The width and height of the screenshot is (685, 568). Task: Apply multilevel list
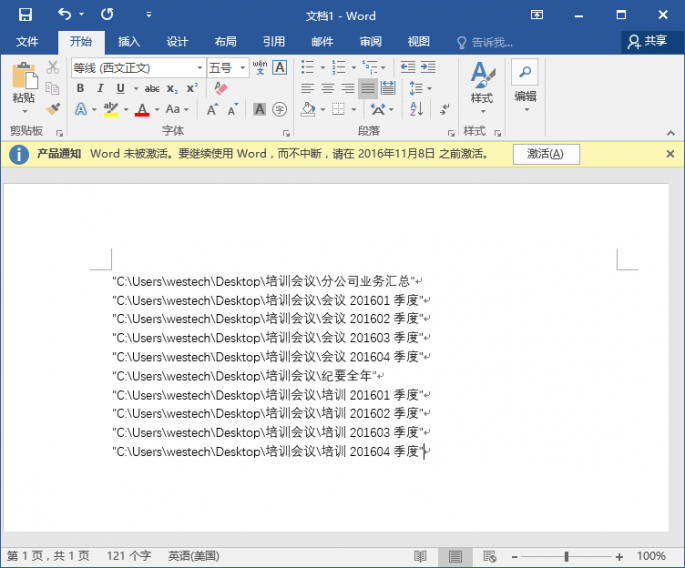(370, 67)
